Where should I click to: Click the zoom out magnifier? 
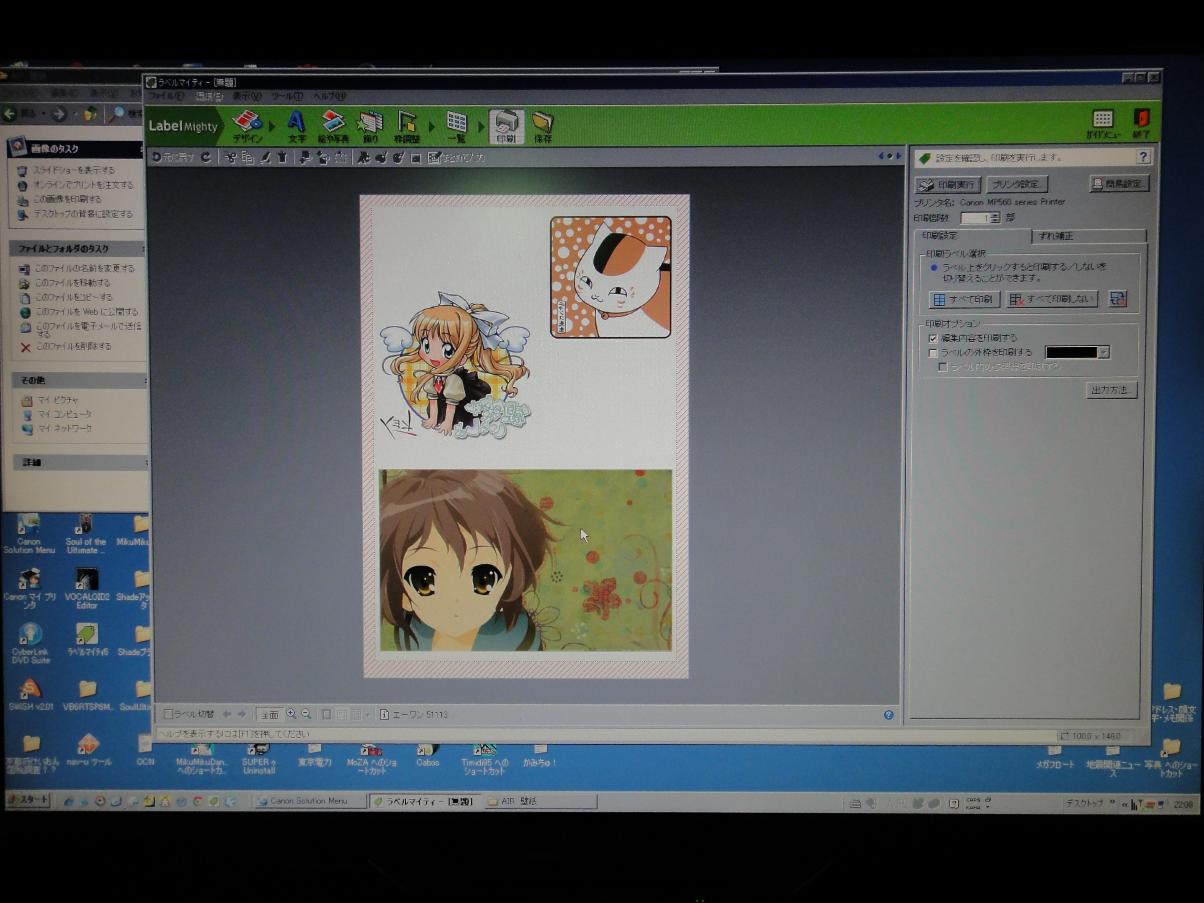point(306,714)
